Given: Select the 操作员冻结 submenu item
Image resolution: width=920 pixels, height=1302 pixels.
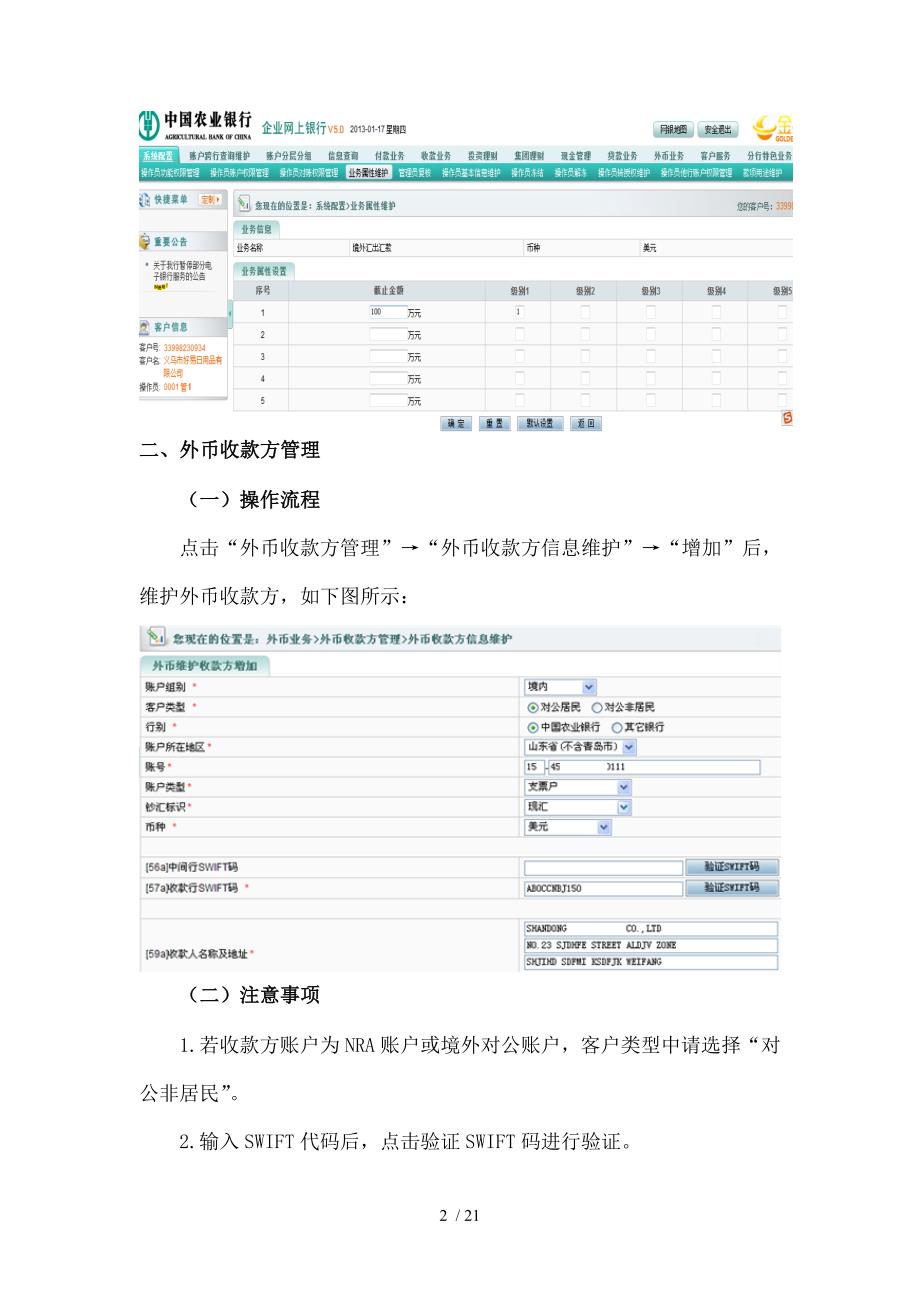Looking at the screenshot, I should 527,172.
